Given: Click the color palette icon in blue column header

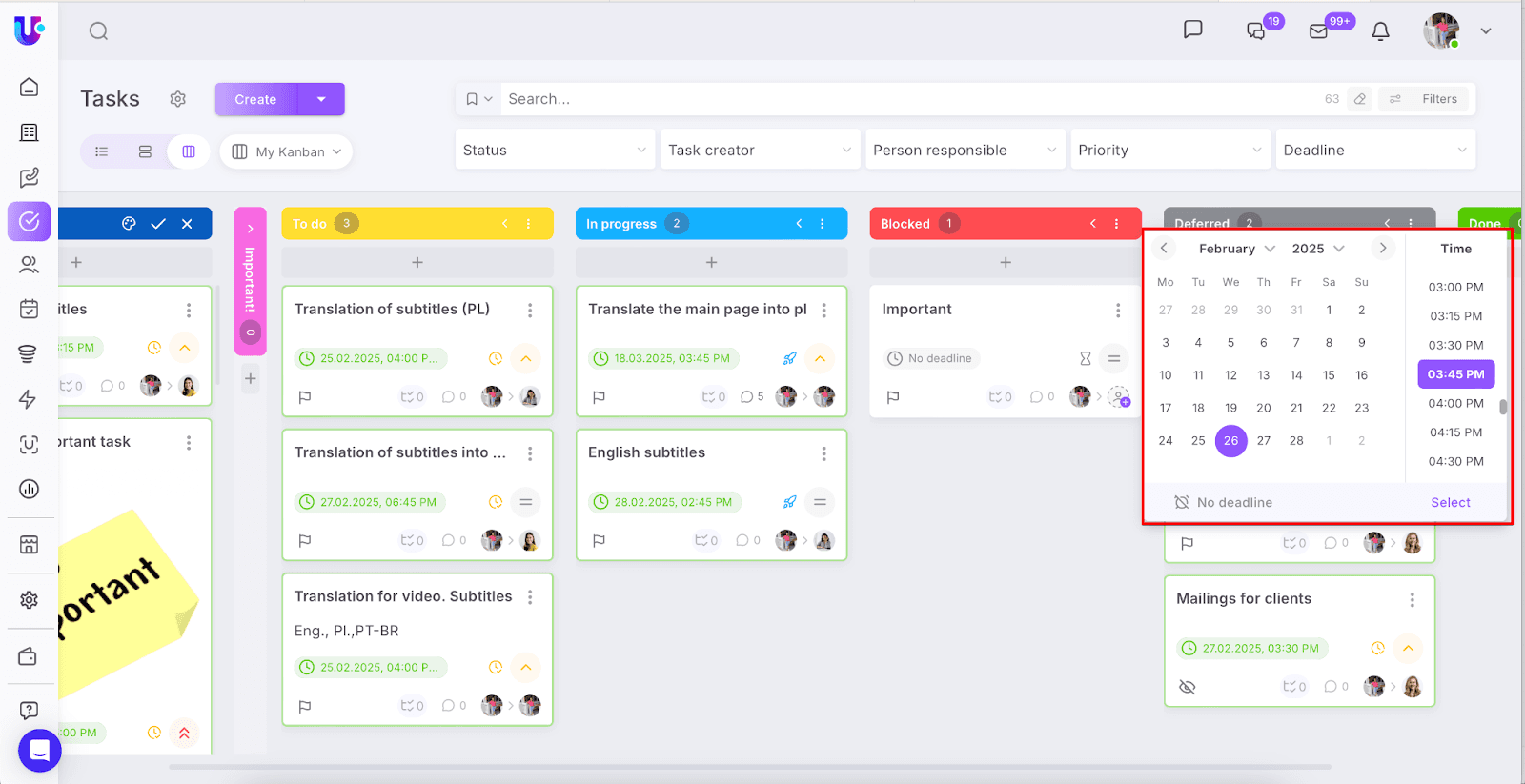Looking at the screenshot, I should pyautogui.click(x=129, y=224).
